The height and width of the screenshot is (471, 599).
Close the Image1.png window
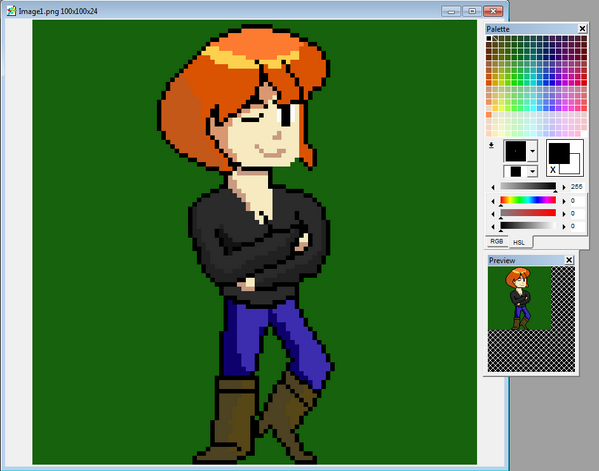(x=493, y=11)
